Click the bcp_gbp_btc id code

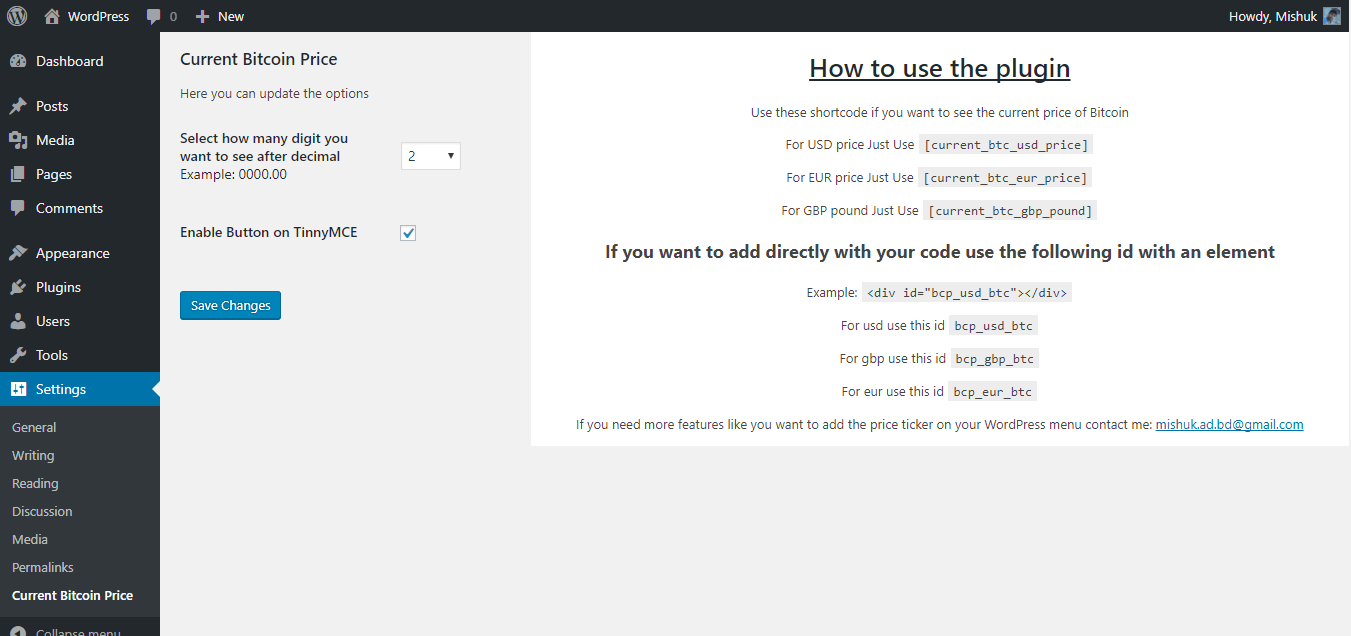994,358
